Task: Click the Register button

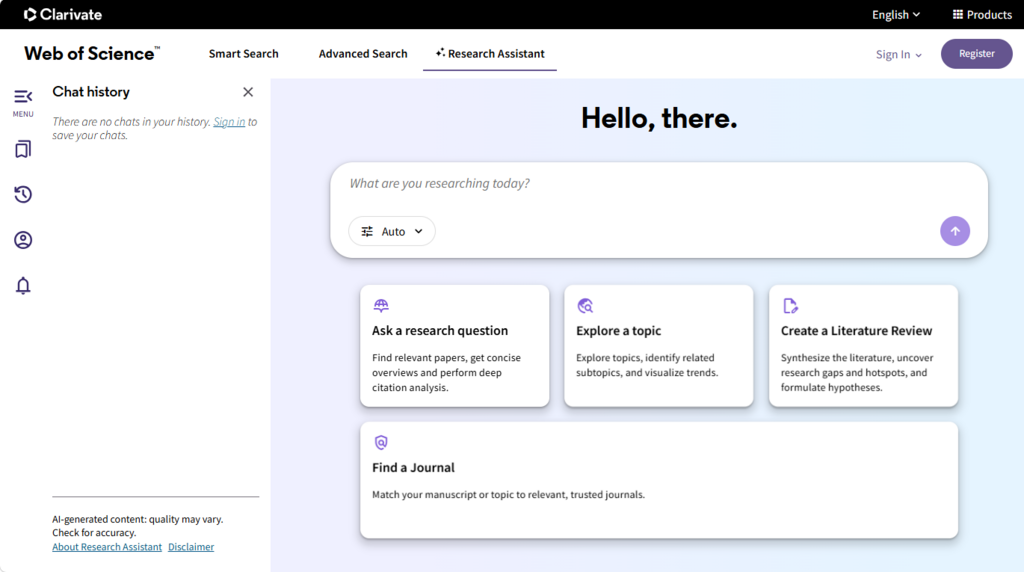Action: pos(976,54)
